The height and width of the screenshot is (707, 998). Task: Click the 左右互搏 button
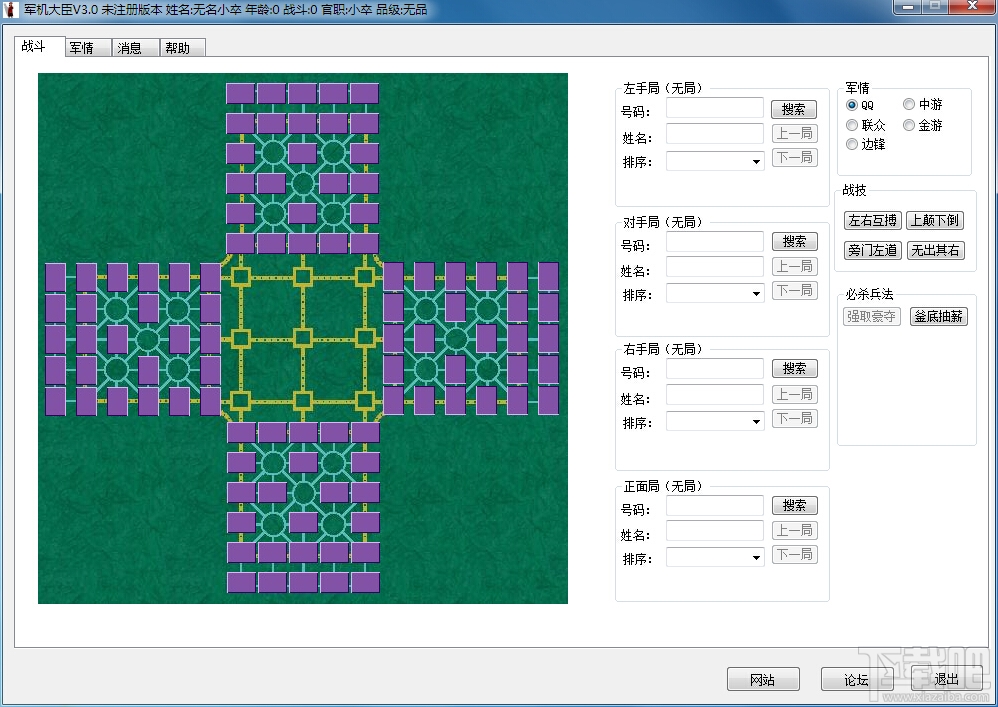pos(873,221)
